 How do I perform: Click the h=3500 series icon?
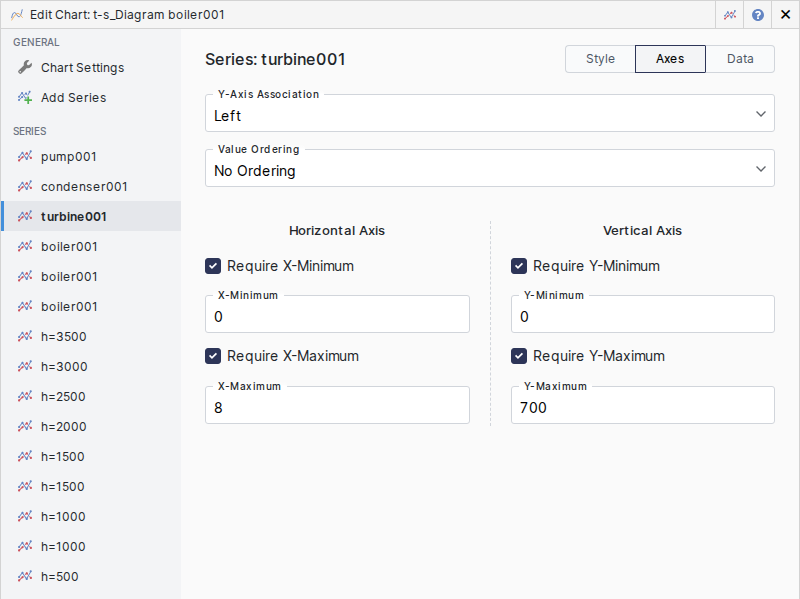click(x=25, y=337)
